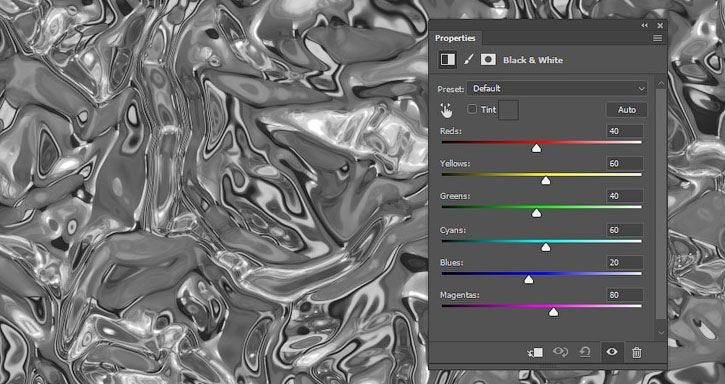725x384 pixels.
Task: Open the Properties panel menu icon
Action: coord(657,38)
